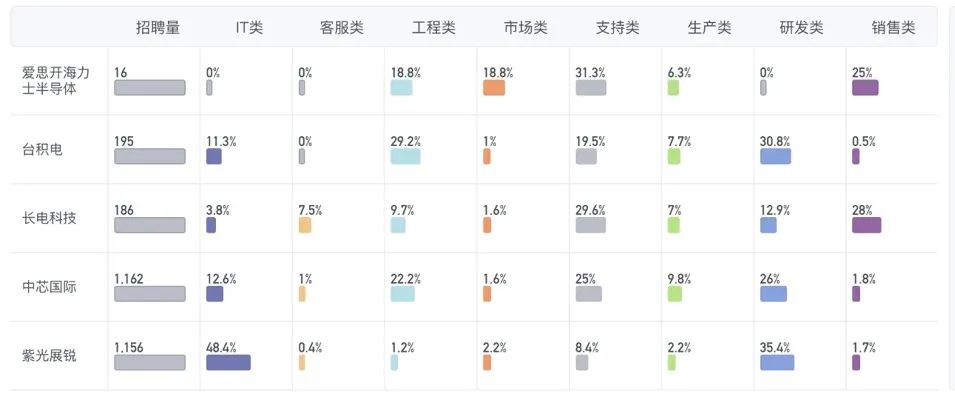Click the 长电科技 company name
The width and height of the screenshot is (955, 394).
click(49, 218)
